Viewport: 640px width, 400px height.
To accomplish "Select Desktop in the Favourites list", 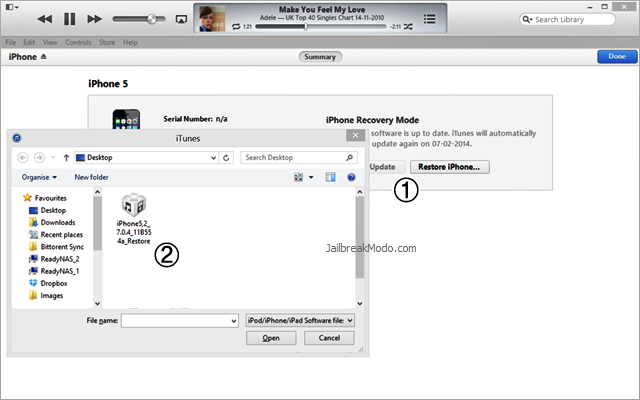I will 47,210.
